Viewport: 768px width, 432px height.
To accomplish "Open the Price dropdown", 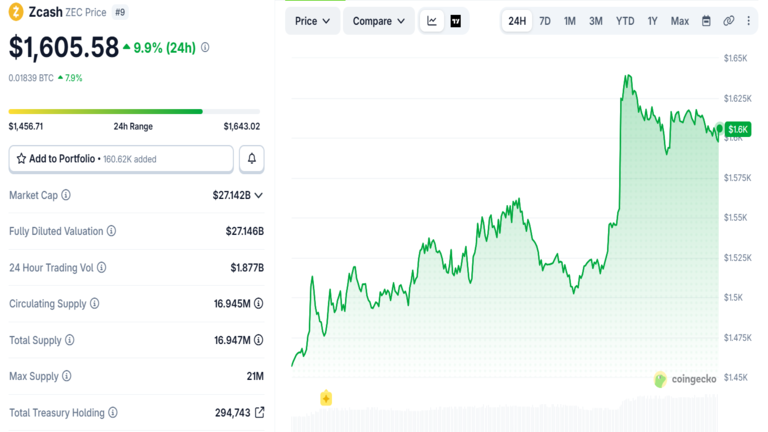I will pos(312,21).
